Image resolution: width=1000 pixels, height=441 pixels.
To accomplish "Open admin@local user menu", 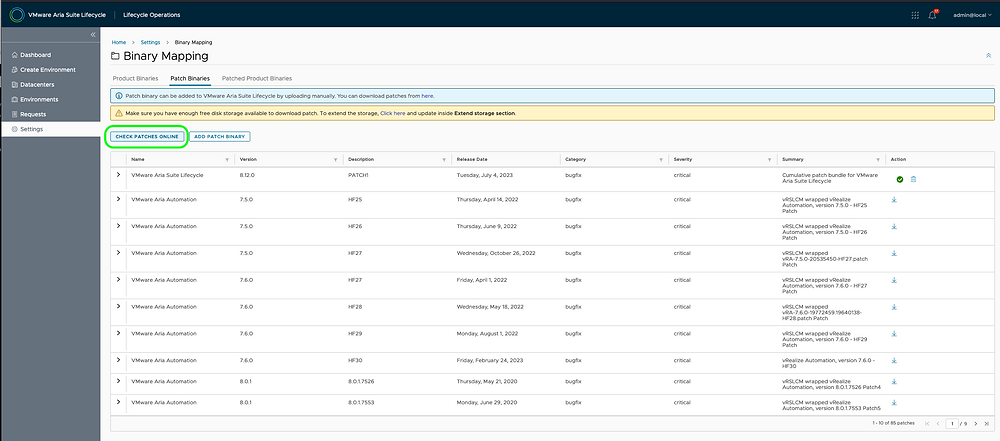I will [973, 15].
